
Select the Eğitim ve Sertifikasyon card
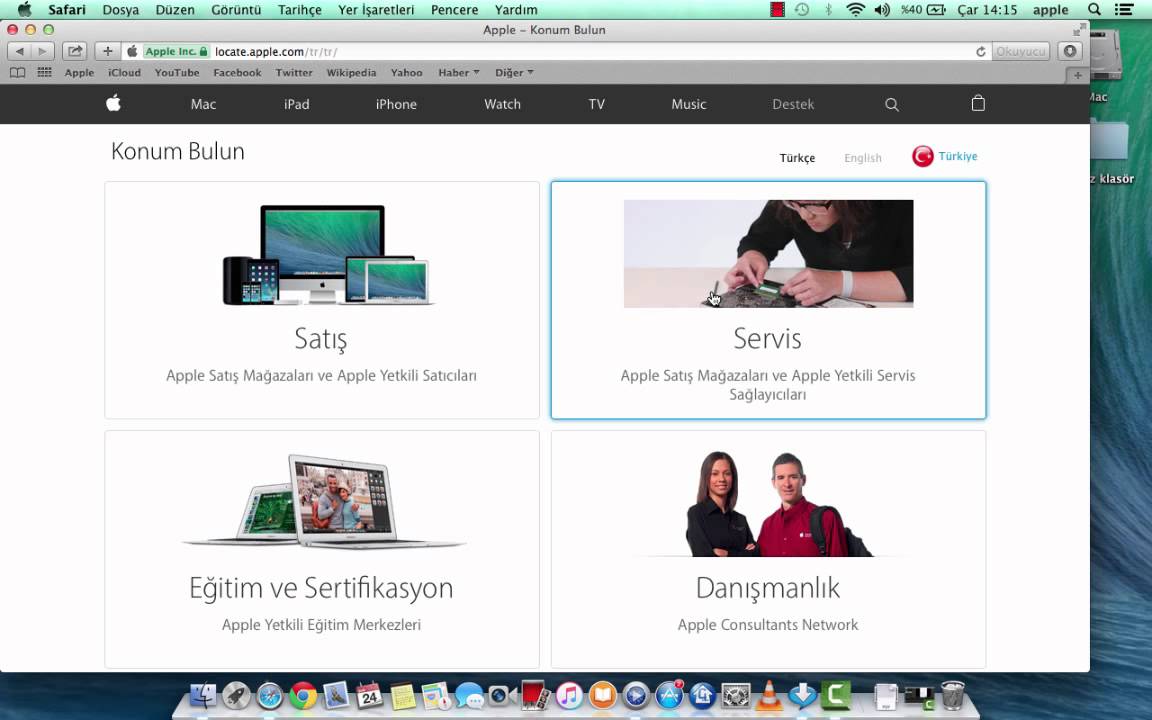pos(322,550)
